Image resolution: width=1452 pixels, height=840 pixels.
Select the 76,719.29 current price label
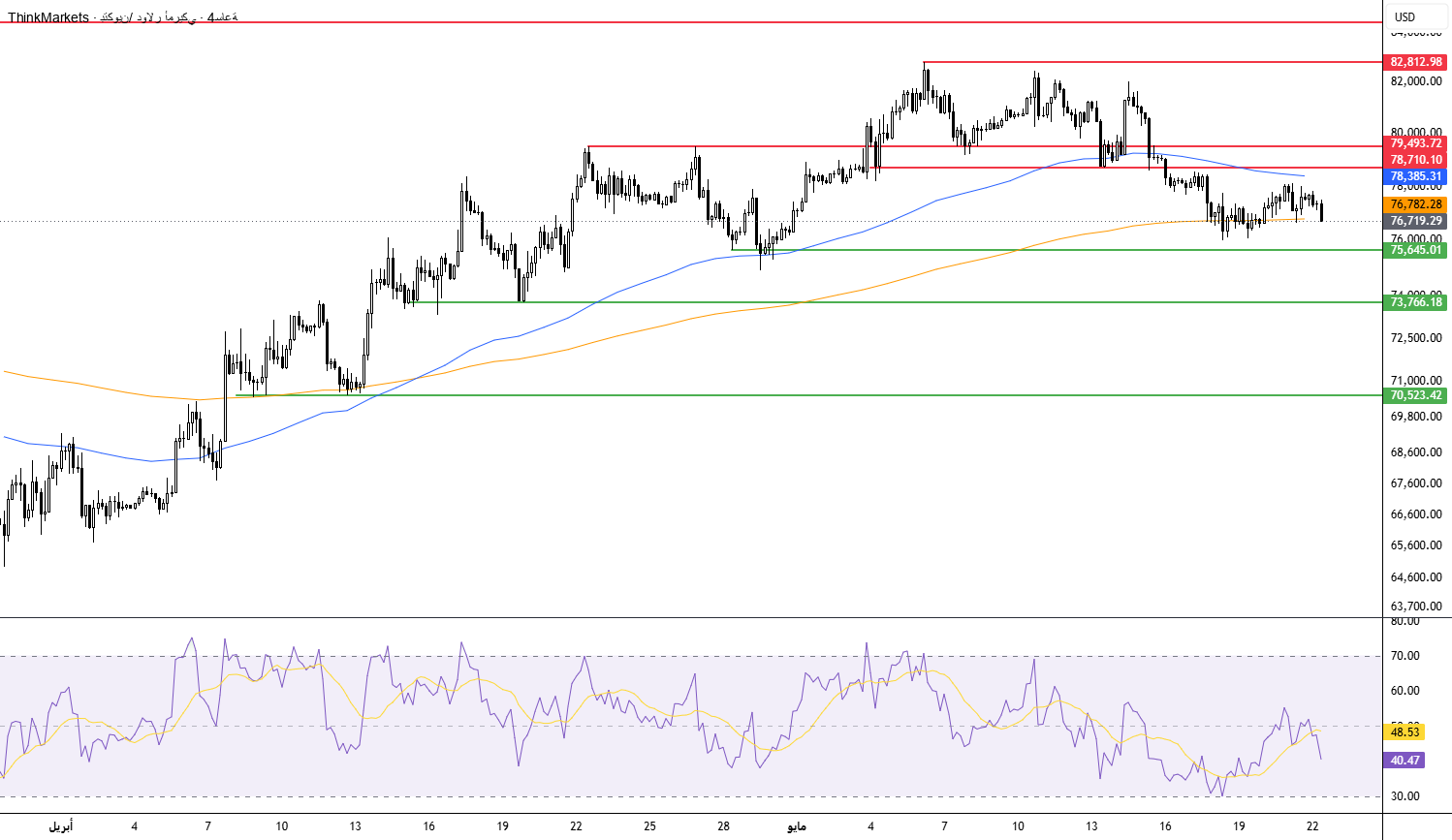[x=1416, y=221]
